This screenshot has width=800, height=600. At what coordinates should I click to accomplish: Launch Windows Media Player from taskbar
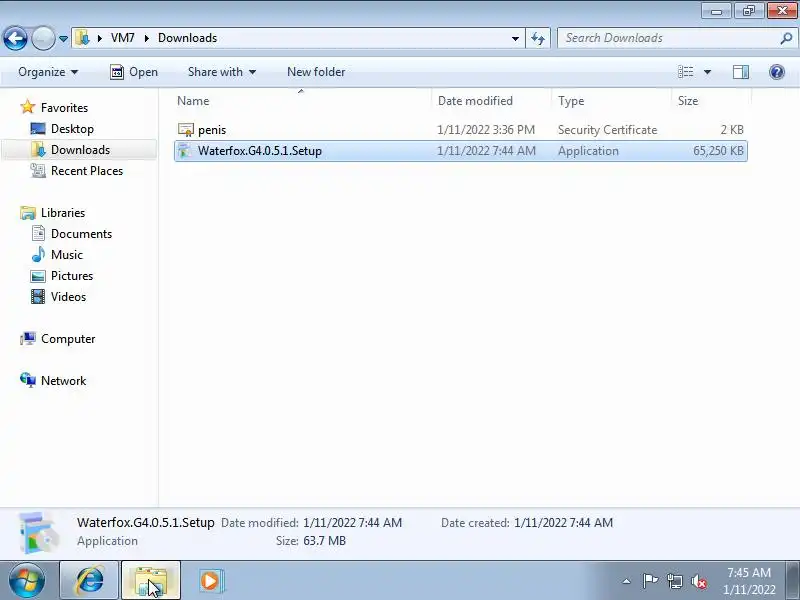click(x=210, y=581)
